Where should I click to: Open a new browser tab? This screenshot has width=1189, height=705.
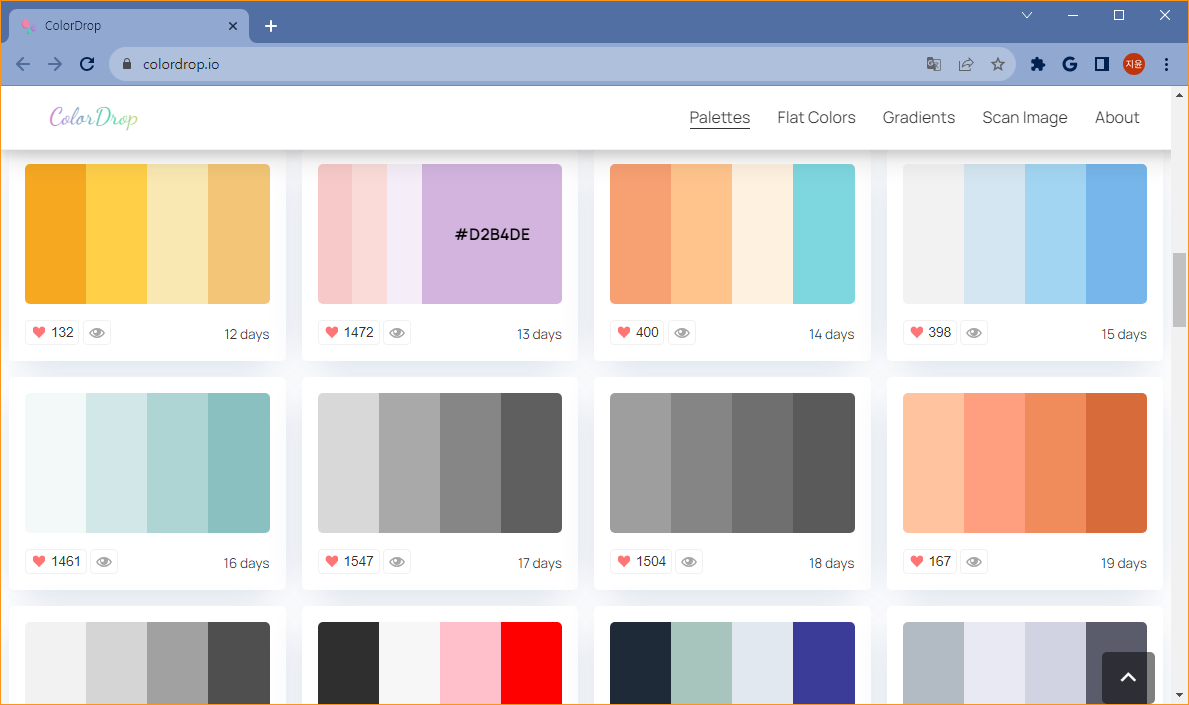(271, 26)
